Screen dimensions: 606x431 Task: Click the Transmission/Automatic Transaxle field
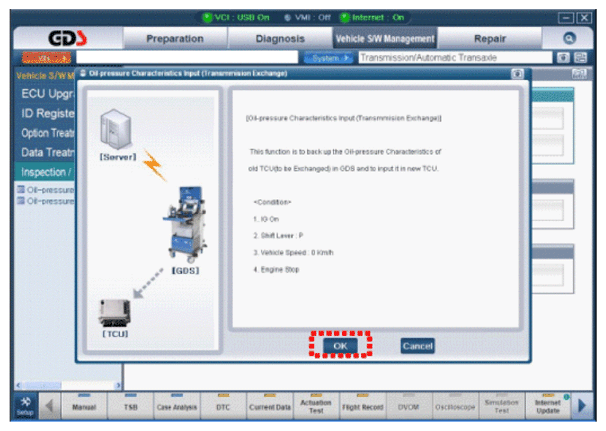click(455, 58)
